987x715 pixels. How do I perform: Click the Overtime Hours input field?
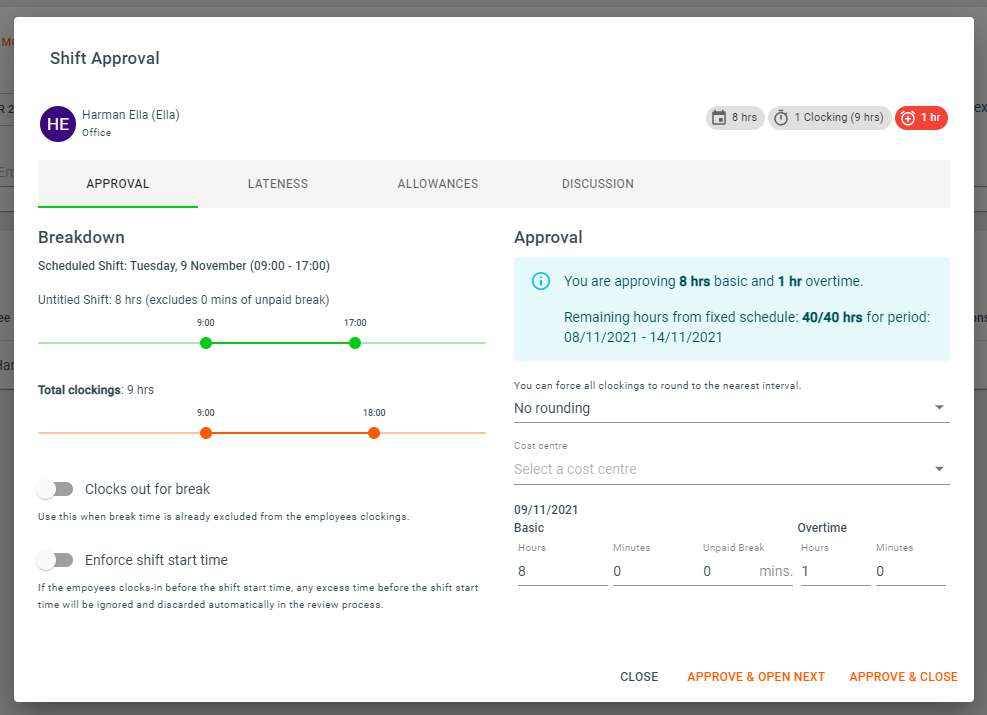(x=834, y=571)
